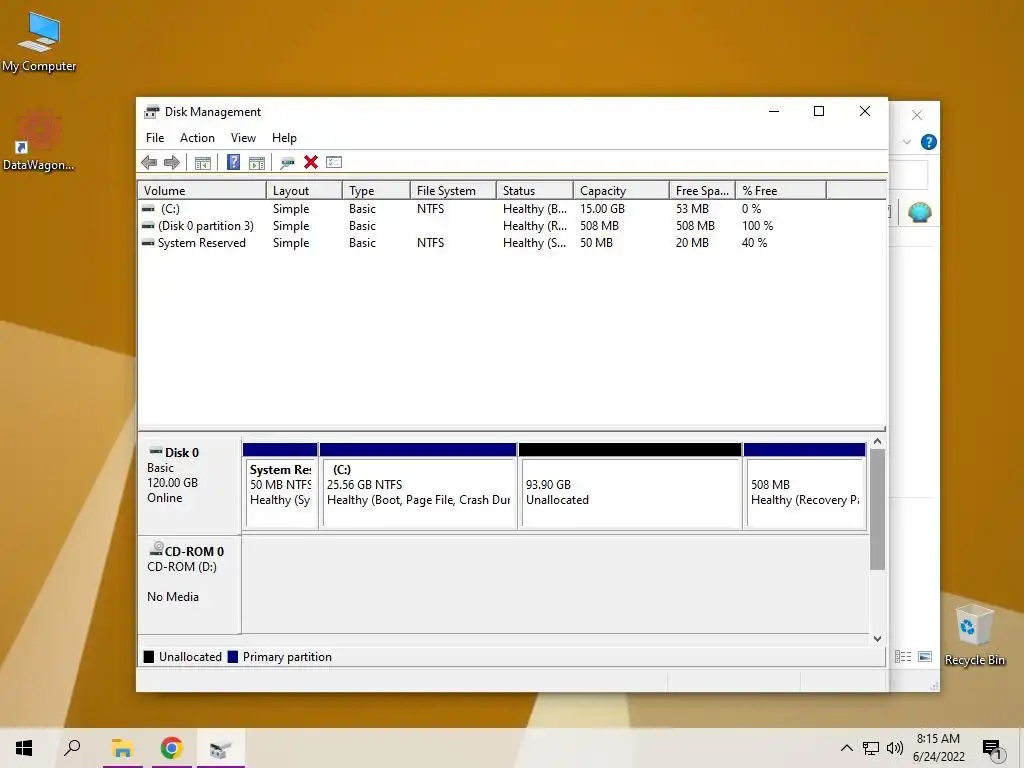Click the System Reserved volume name text
The height and width of the screenshot is (768, 1024).
click(202, 243)
